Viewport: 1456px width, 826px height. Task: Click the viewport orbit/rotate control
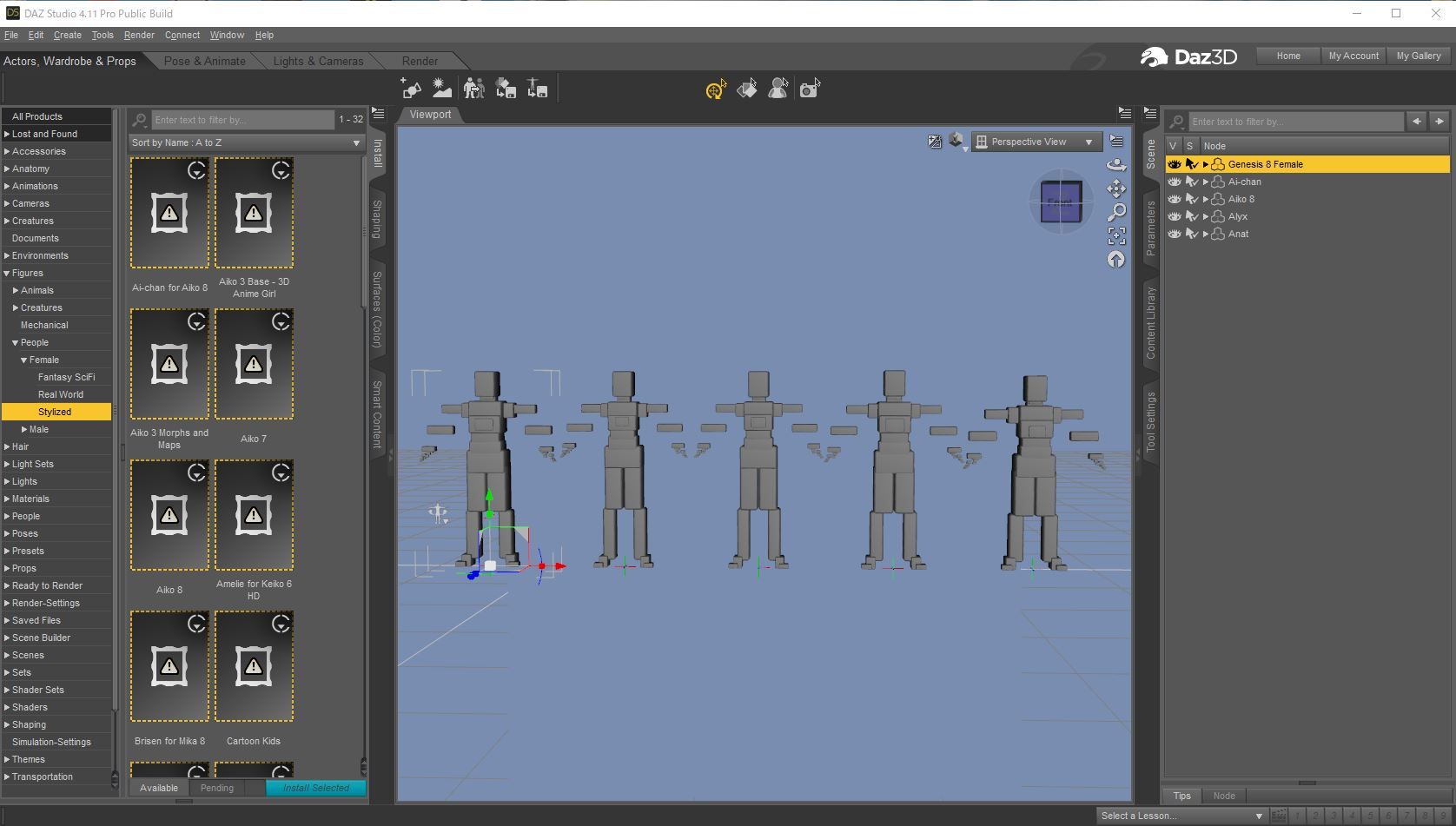pyautogui.click(x=1116, y=165)
